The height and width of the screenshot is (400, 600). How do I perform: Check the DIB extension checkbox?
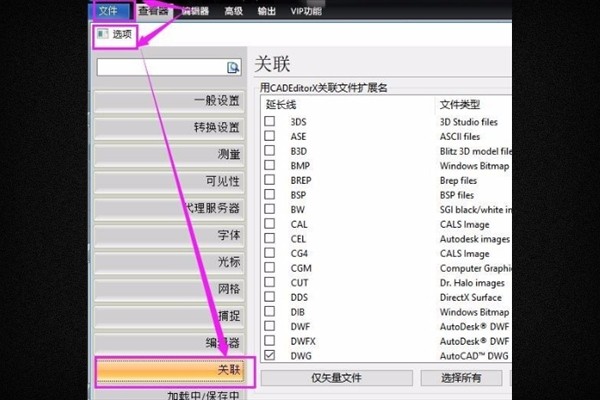click(269, 311)
